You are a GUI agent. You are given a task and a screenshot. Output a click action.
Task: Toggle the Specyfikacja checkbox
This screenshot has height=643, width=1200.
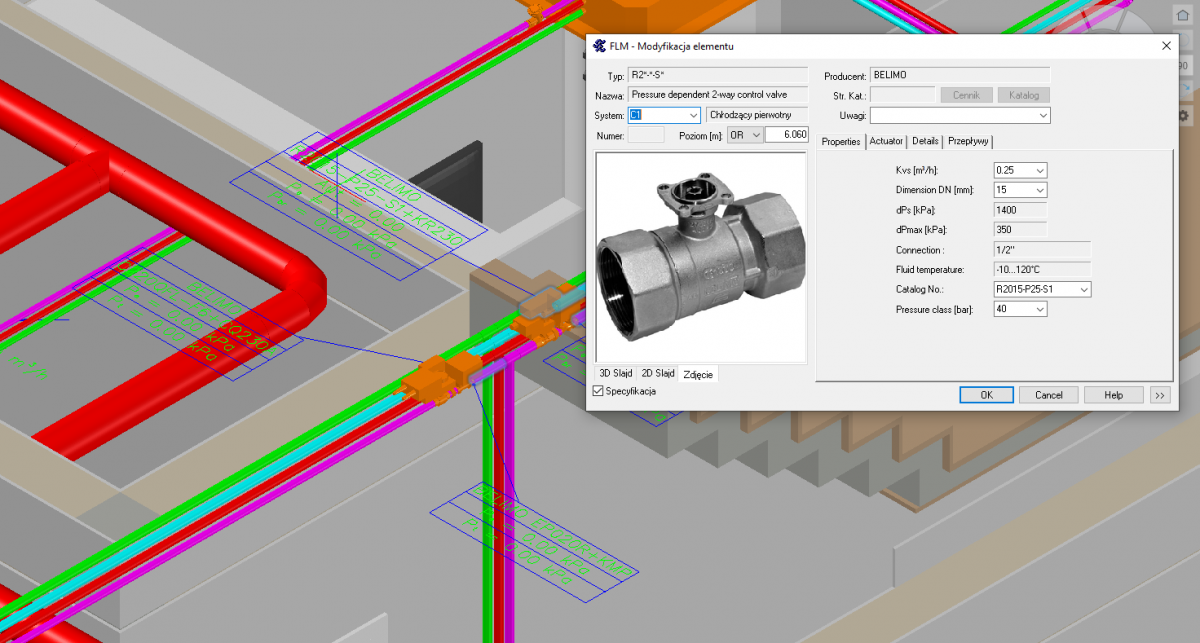[598, 391]
